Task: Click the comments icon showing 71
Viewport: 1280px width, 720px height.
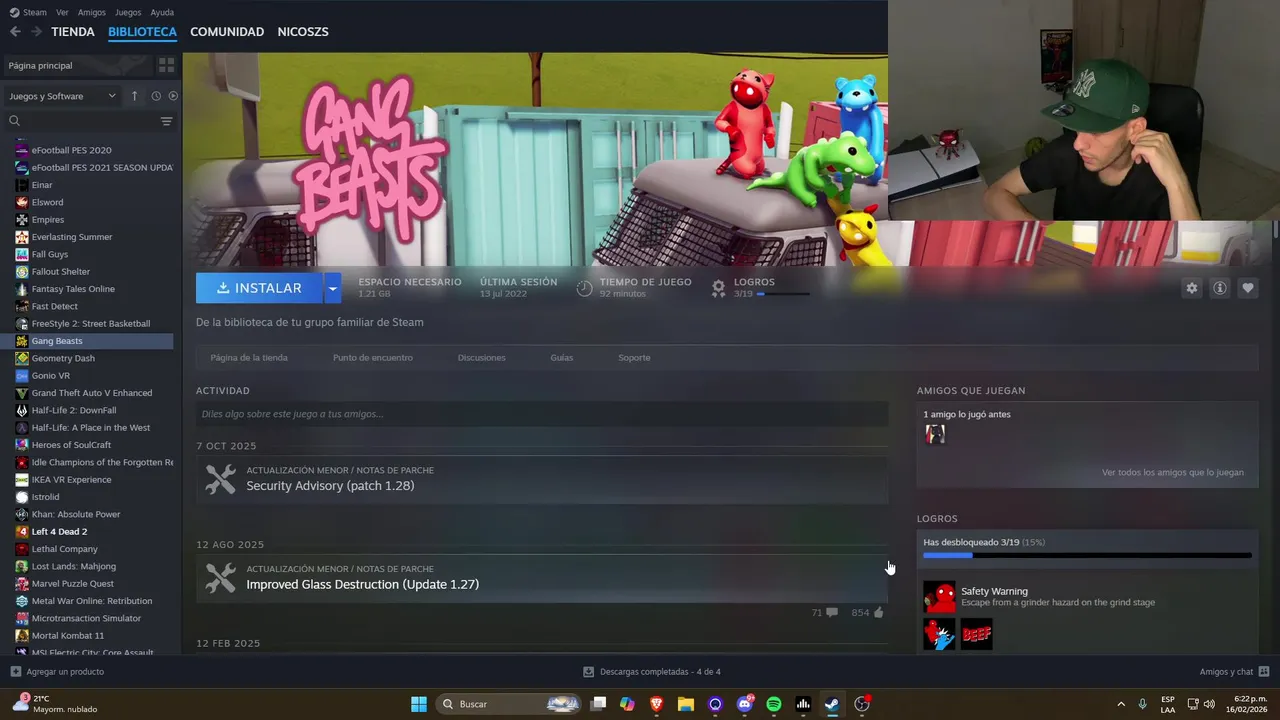Action: [832, 612]
